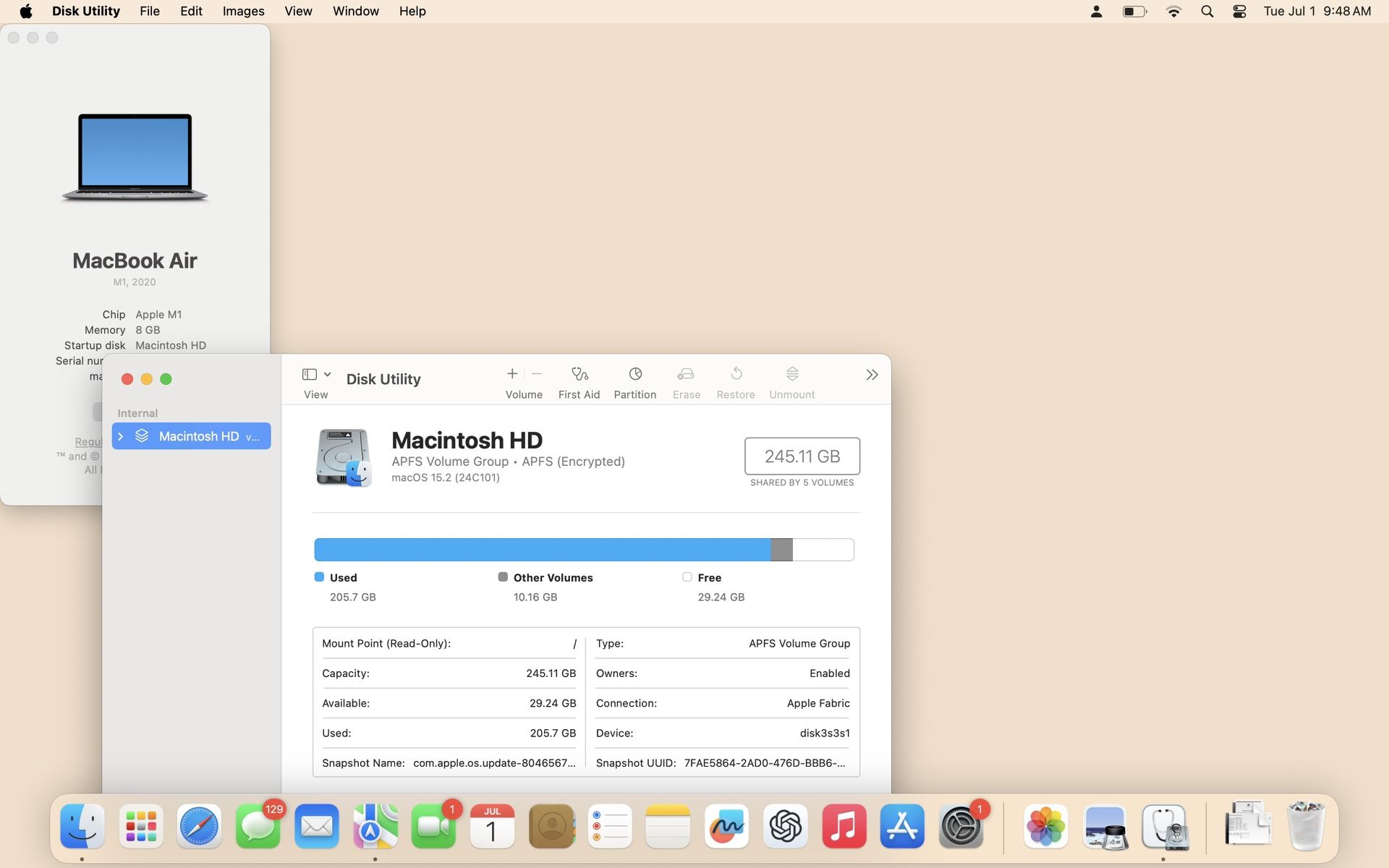
Task: Open System Settings from the Dock
Action: coord(961,825)
